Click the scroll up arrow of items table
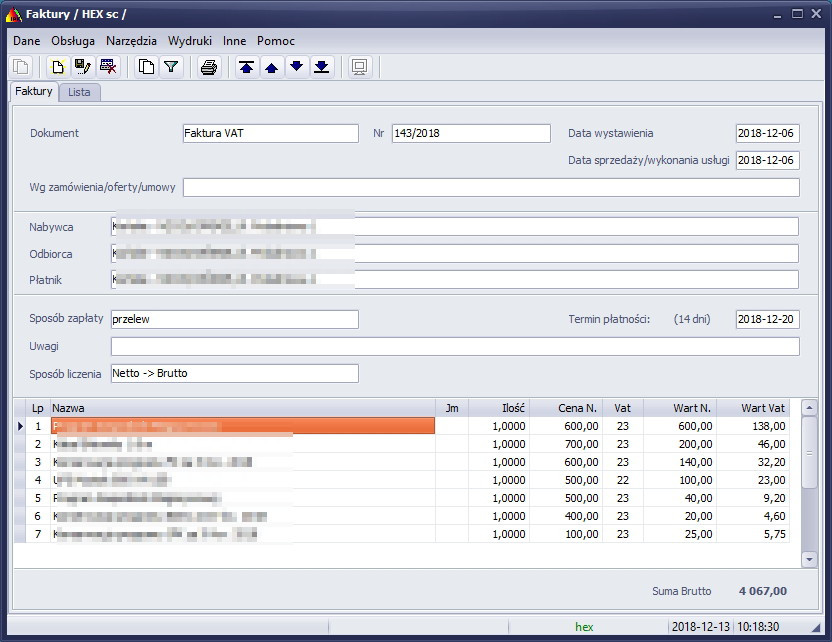 809,408
